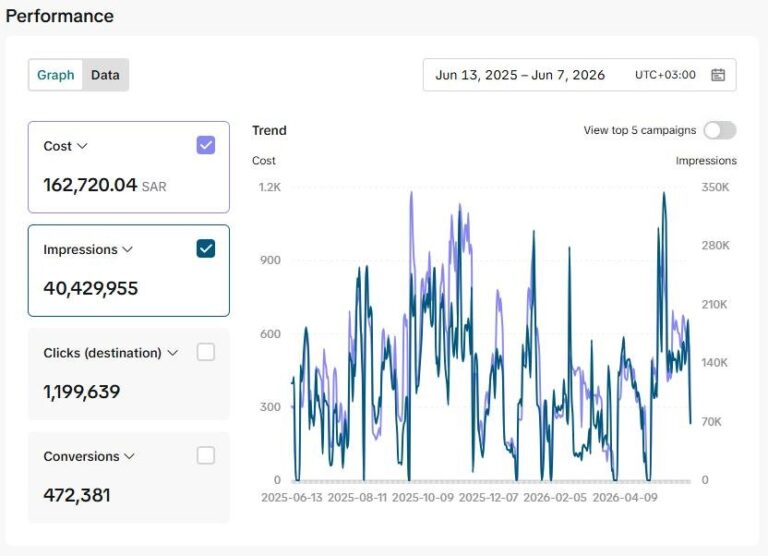
Task: Click the 1,199,639 clicks value
Action: 82,391
